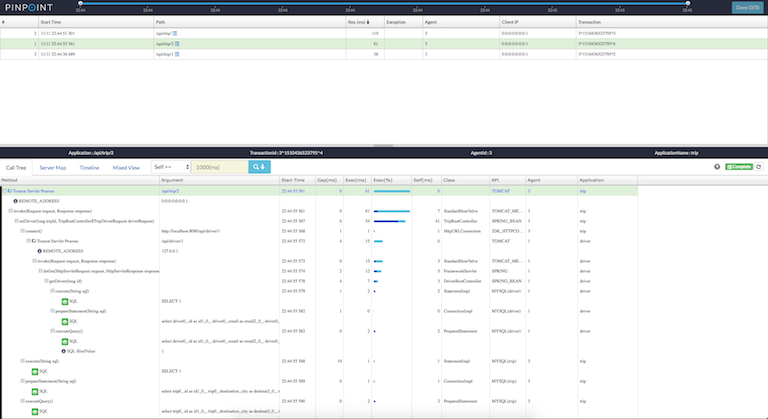Screen dimensions: 768x419
Task: Open the path icon in the first transaction row
Action: click(x=175, y=33)
